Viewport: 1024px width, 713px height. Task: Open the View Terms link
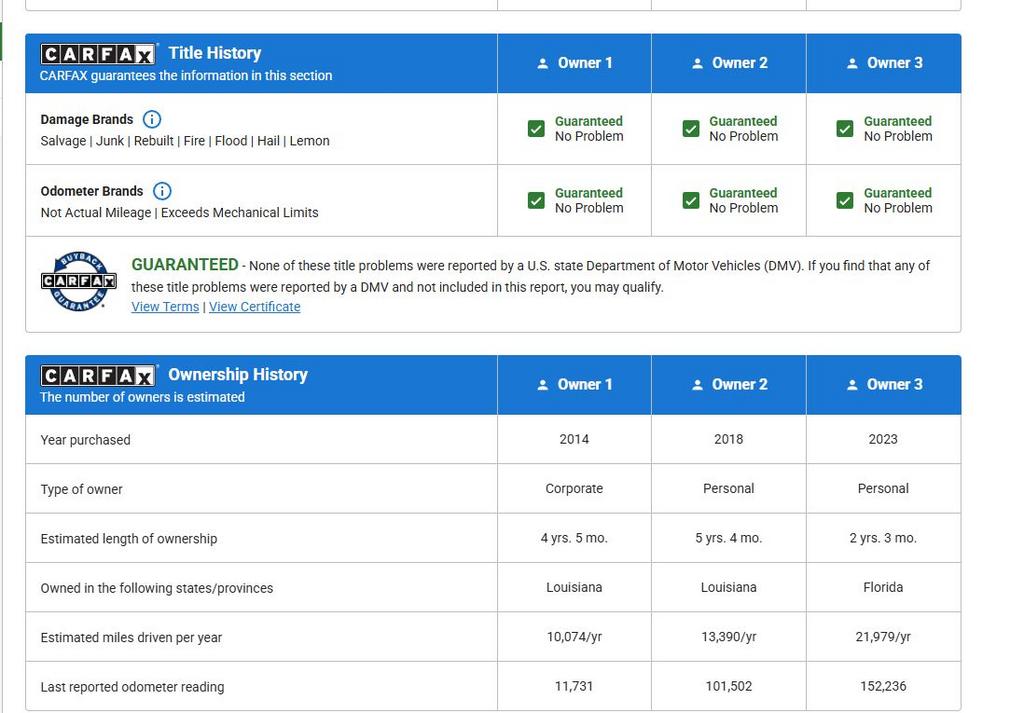pos(165,307)
